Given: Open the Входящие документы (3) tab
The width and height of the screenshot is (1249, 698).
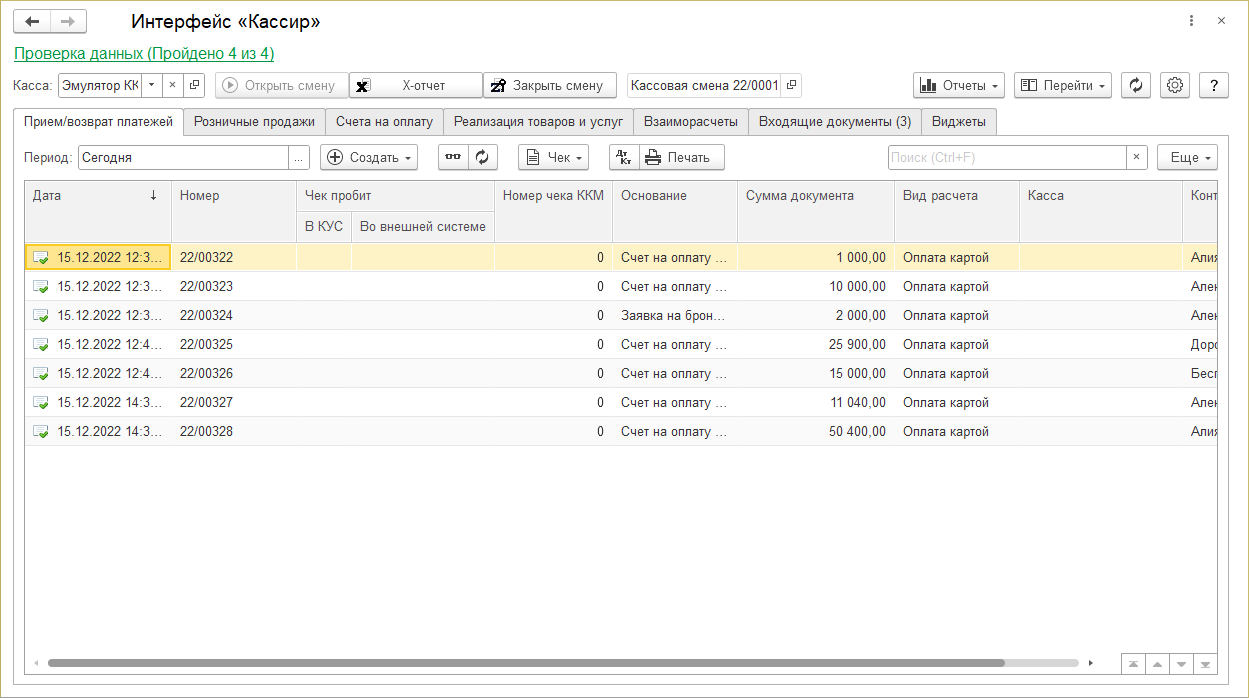Looking at the screenshot, I should (x=834, y=122).
